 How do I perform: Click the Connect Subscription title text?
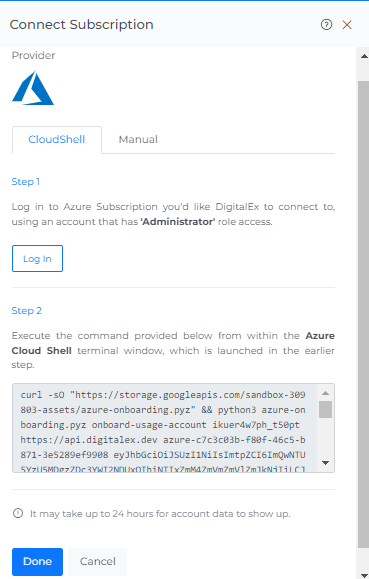(x=81, y=25)
